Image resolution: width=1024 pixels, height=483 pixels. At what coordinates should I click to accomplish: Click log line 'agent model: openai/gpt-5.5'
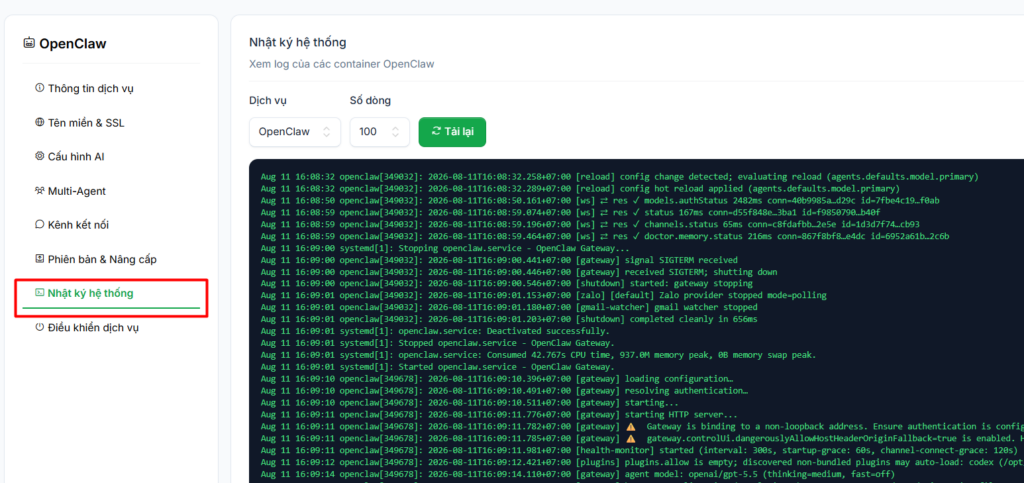tap(577, 474)
